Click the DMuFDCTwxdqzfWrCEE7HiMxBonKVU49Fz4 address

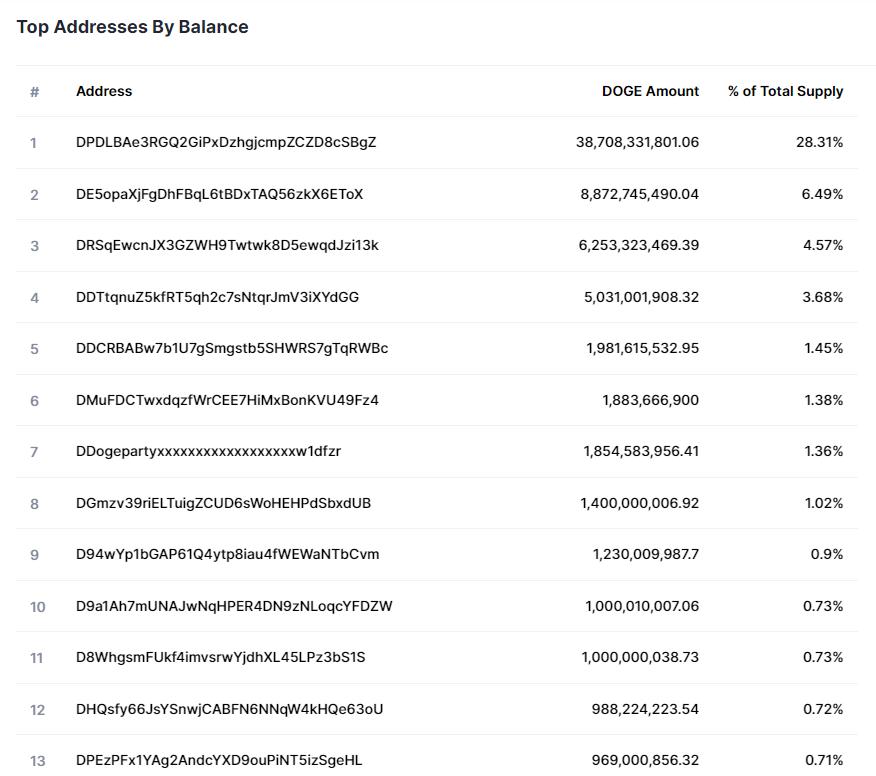[x=227, y=400]
